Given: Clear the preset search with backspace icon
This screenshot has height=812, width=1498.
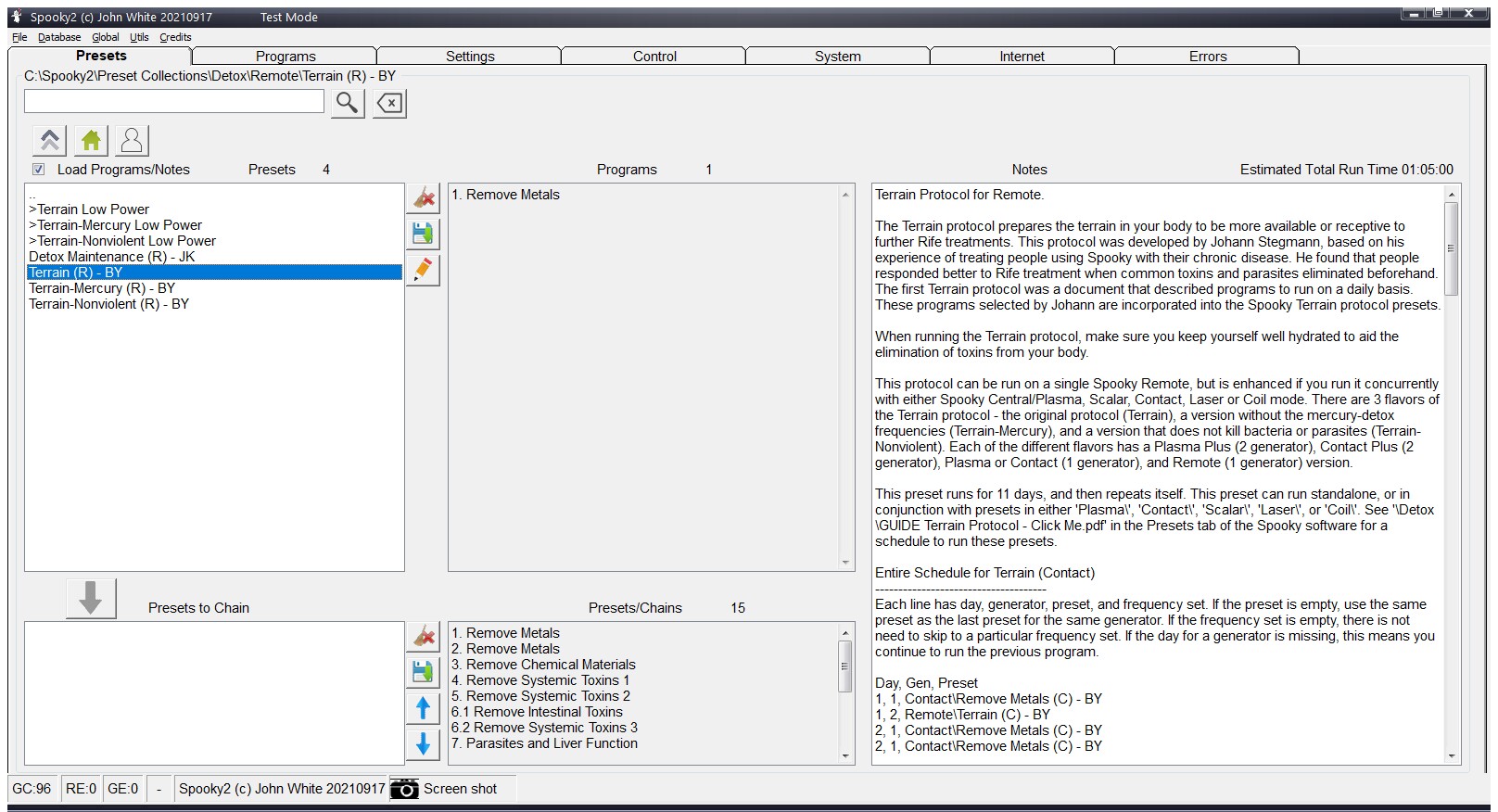Looking at the screenshot, I should tap(390, 103).
